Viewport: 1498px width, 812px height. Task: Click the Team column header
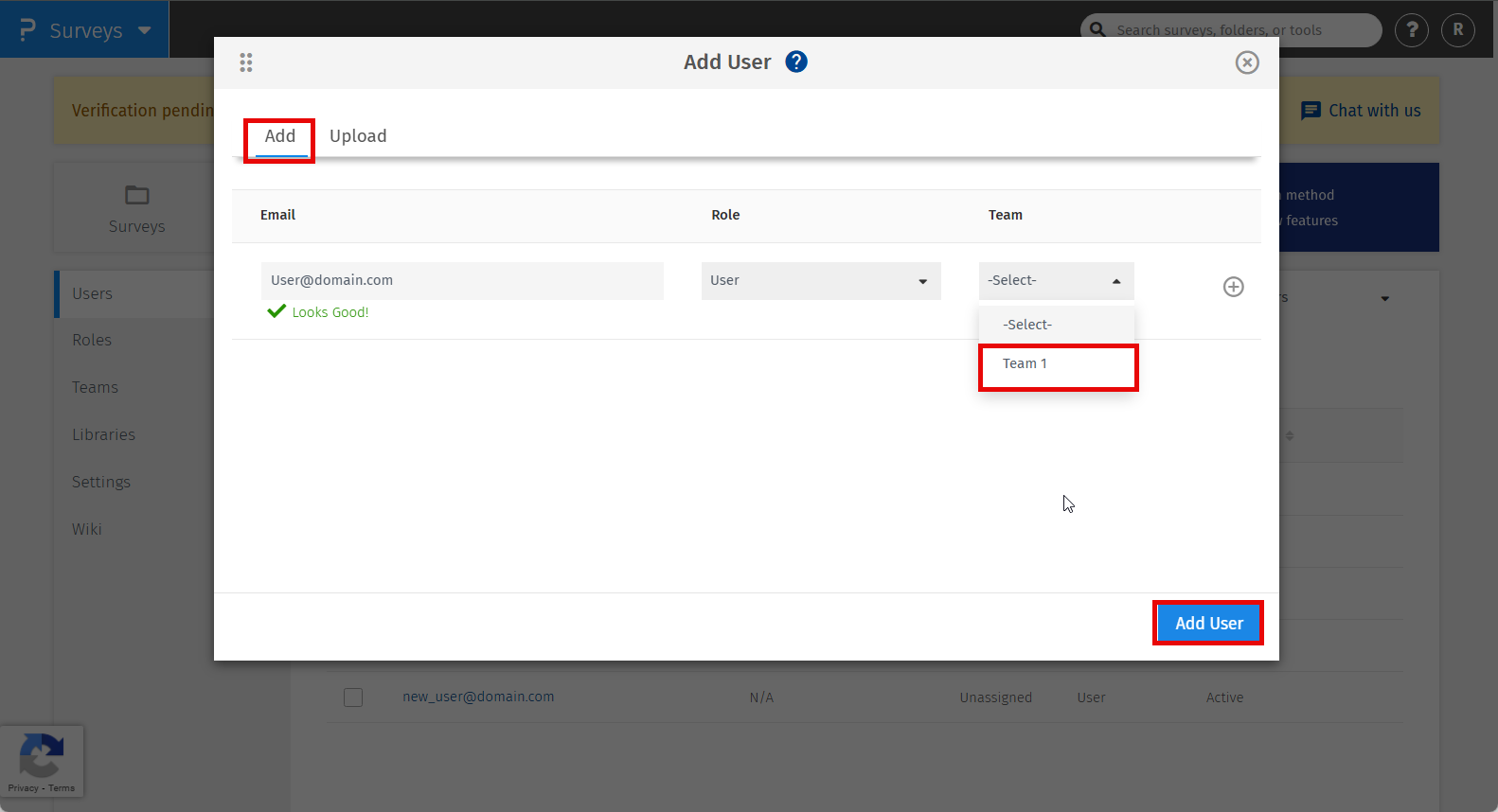click(1006, 215)
